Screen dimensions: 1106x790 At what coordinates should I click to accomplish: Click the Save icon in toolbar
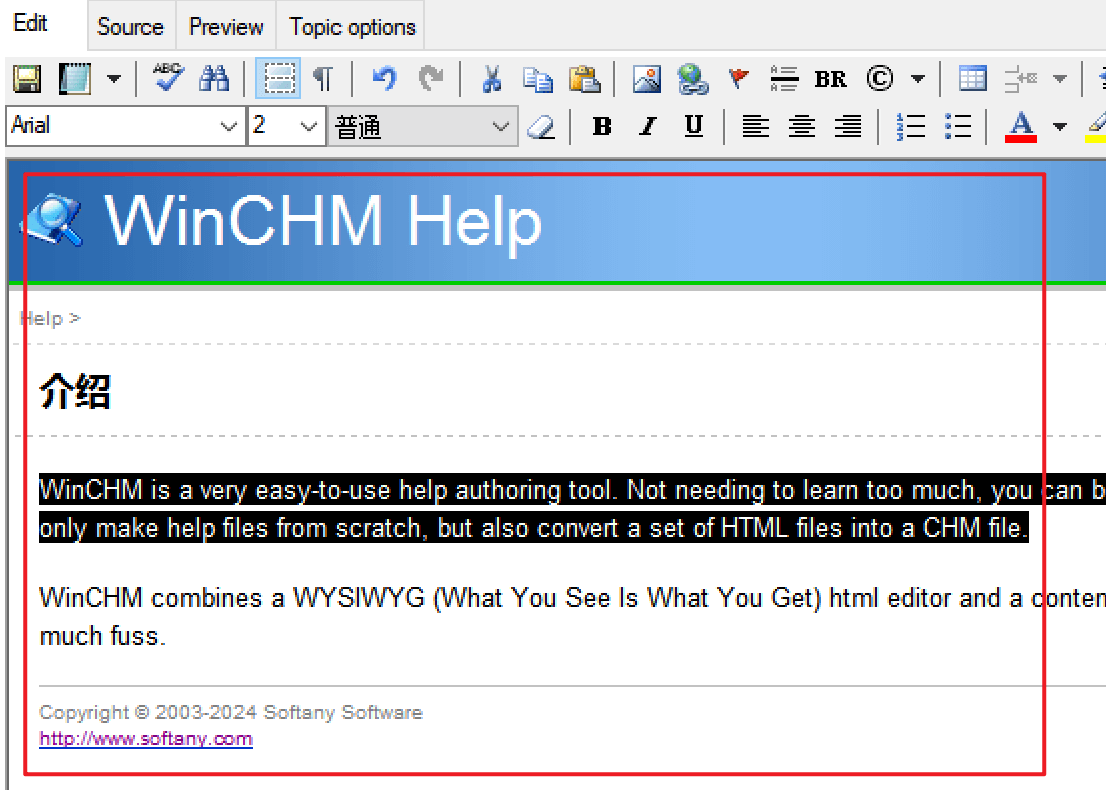[26, 79]
